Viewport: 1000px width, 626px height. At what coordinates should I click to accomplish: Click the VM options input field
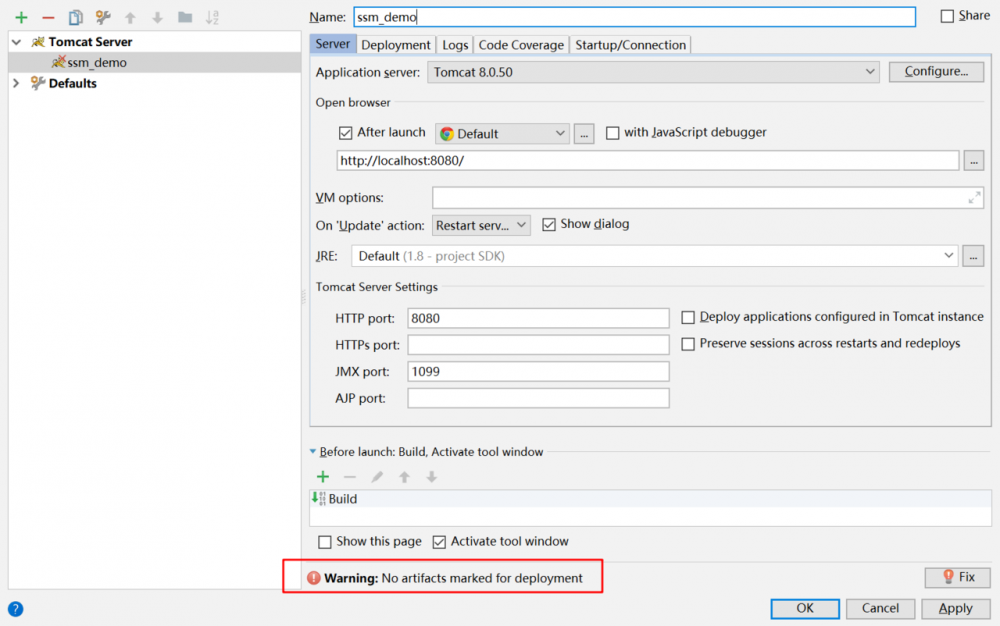[x=707, y=198]
